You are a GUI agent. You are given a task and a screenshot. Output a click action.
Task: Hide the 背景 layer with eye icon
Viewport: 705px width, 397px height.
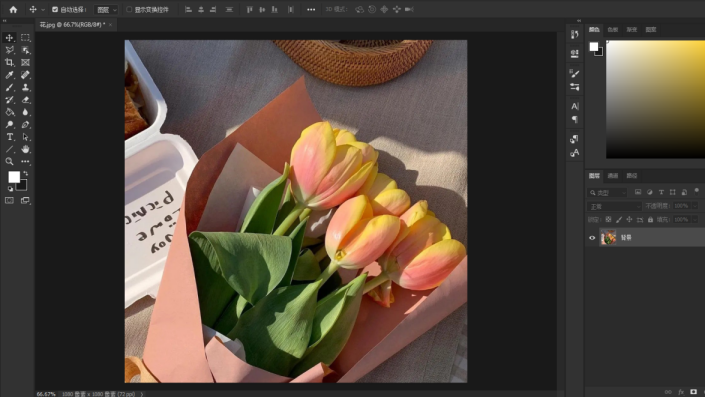click(x=592, y=238)
